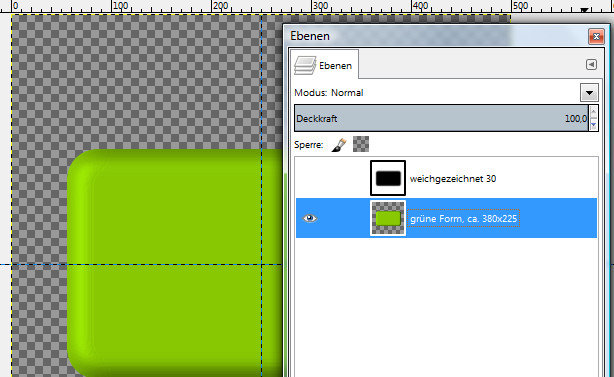The height and width of the screenshot is (377, 614).
Task: Toggle the paint pixels lock brush icon
Action: [x=339, y=144]
